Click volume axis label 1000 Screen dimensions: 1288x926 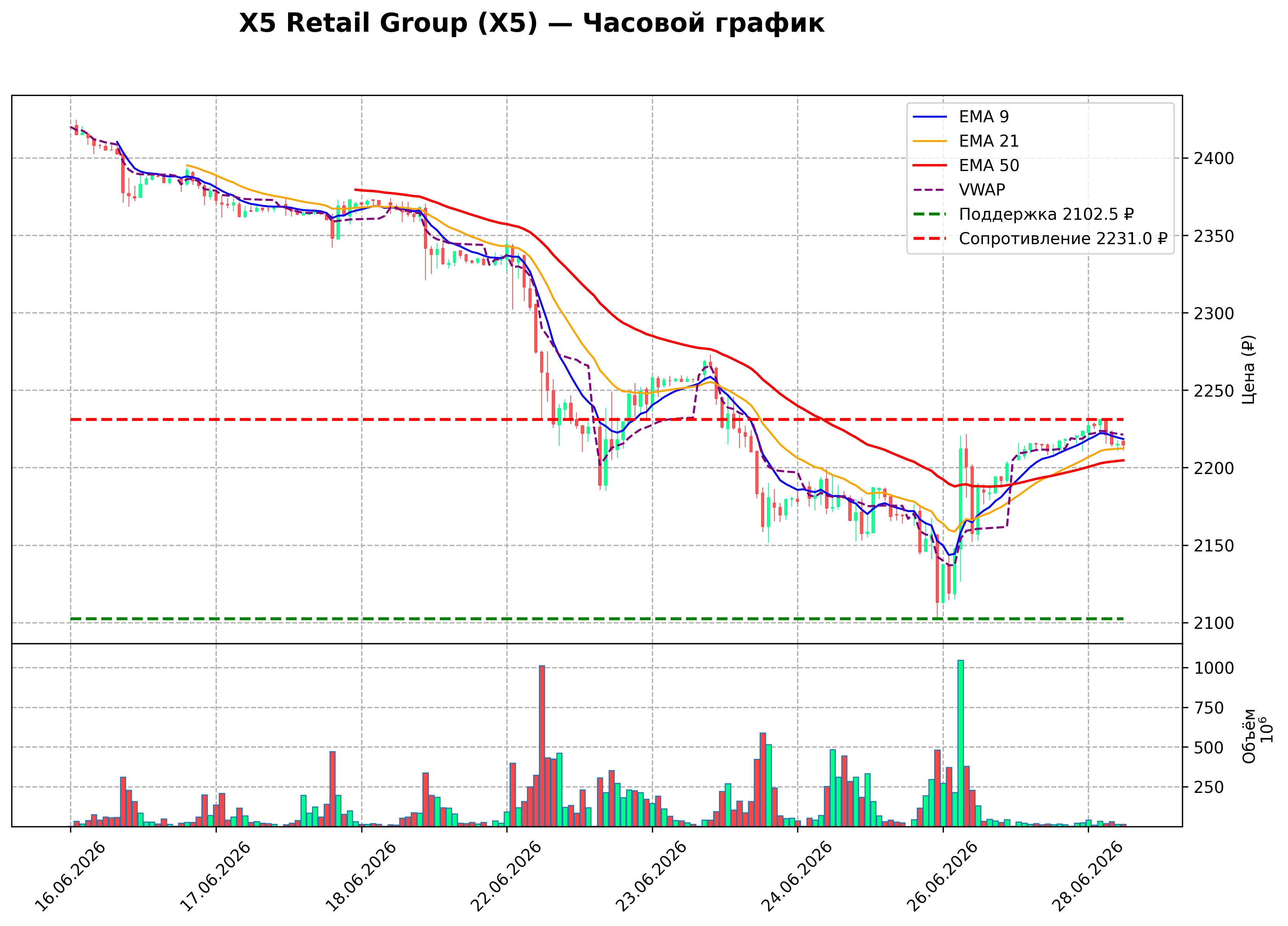pyautogui.click(x=1214, y=668)
